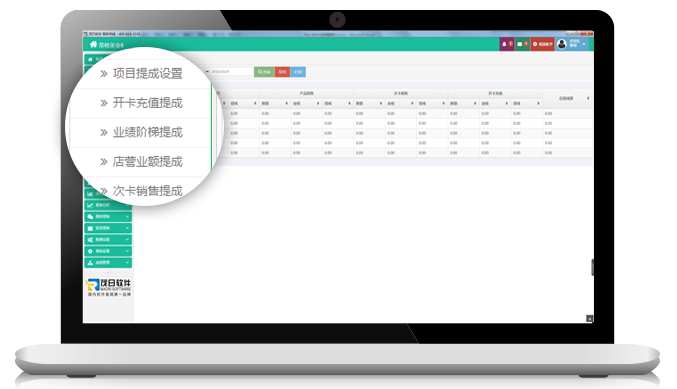Collapse the sidebar with the round arrow toggle
Screen dimensions: 677x389
pyautogui.click(x=108, y=272)
